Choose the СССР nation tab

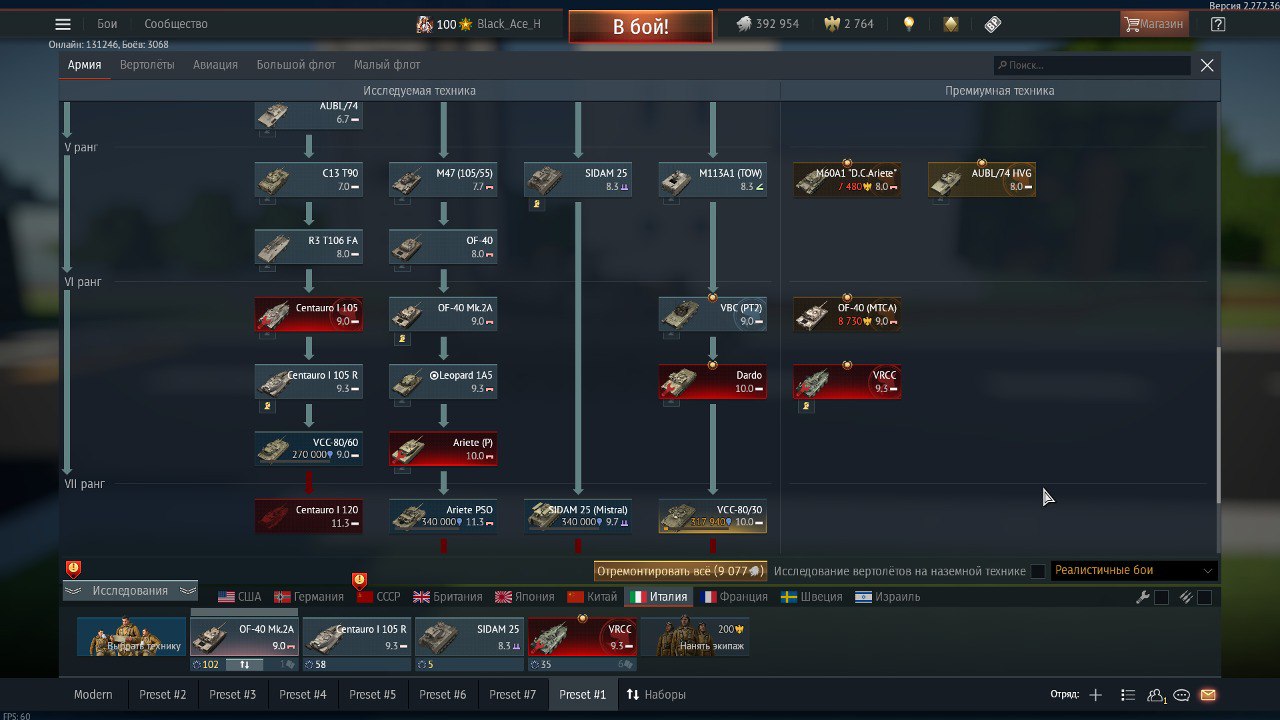378,597
